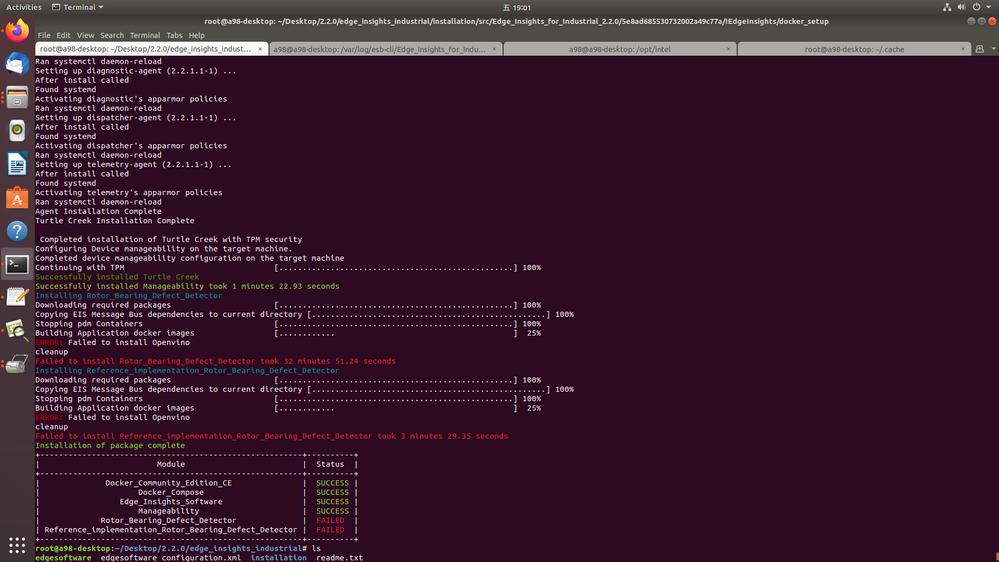Close the ~/.cache terminal tab

(x=963, y=49)
